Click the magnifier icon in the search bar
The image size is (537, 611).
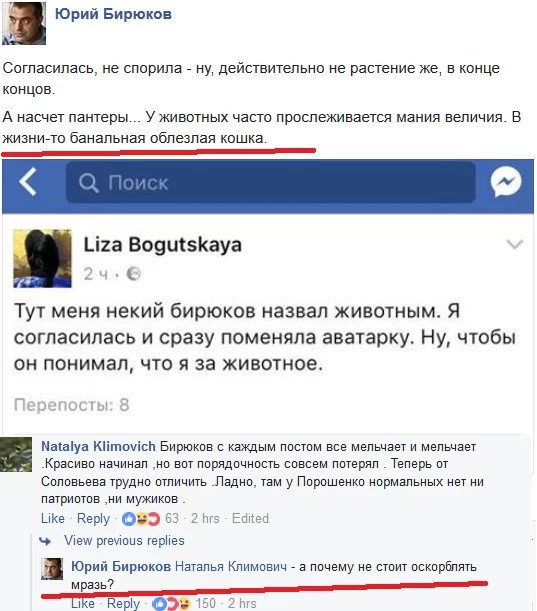[x=88, y=183]
